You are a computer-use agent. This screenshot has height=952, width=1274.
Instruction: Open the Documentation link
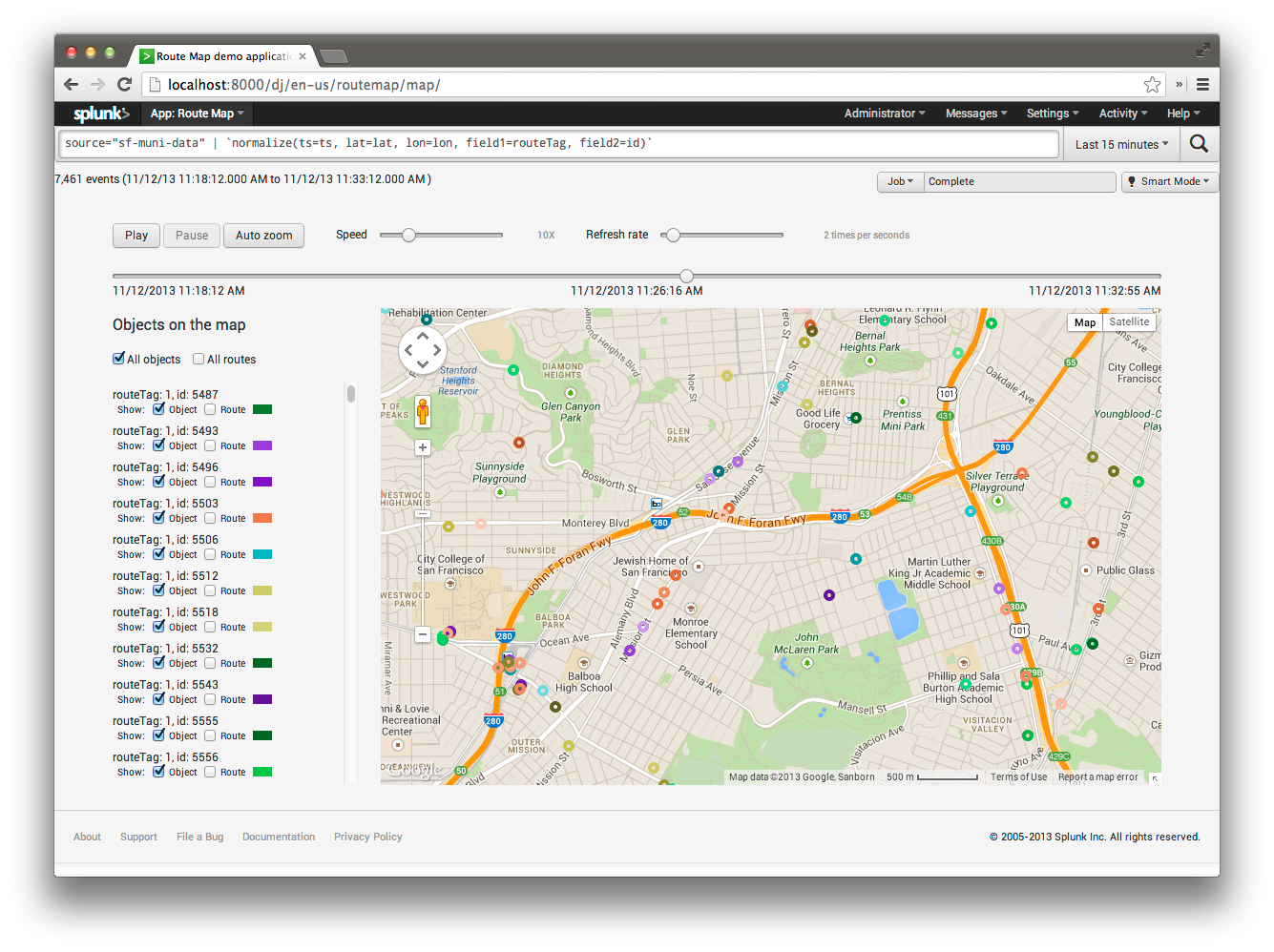click(279, 837)
